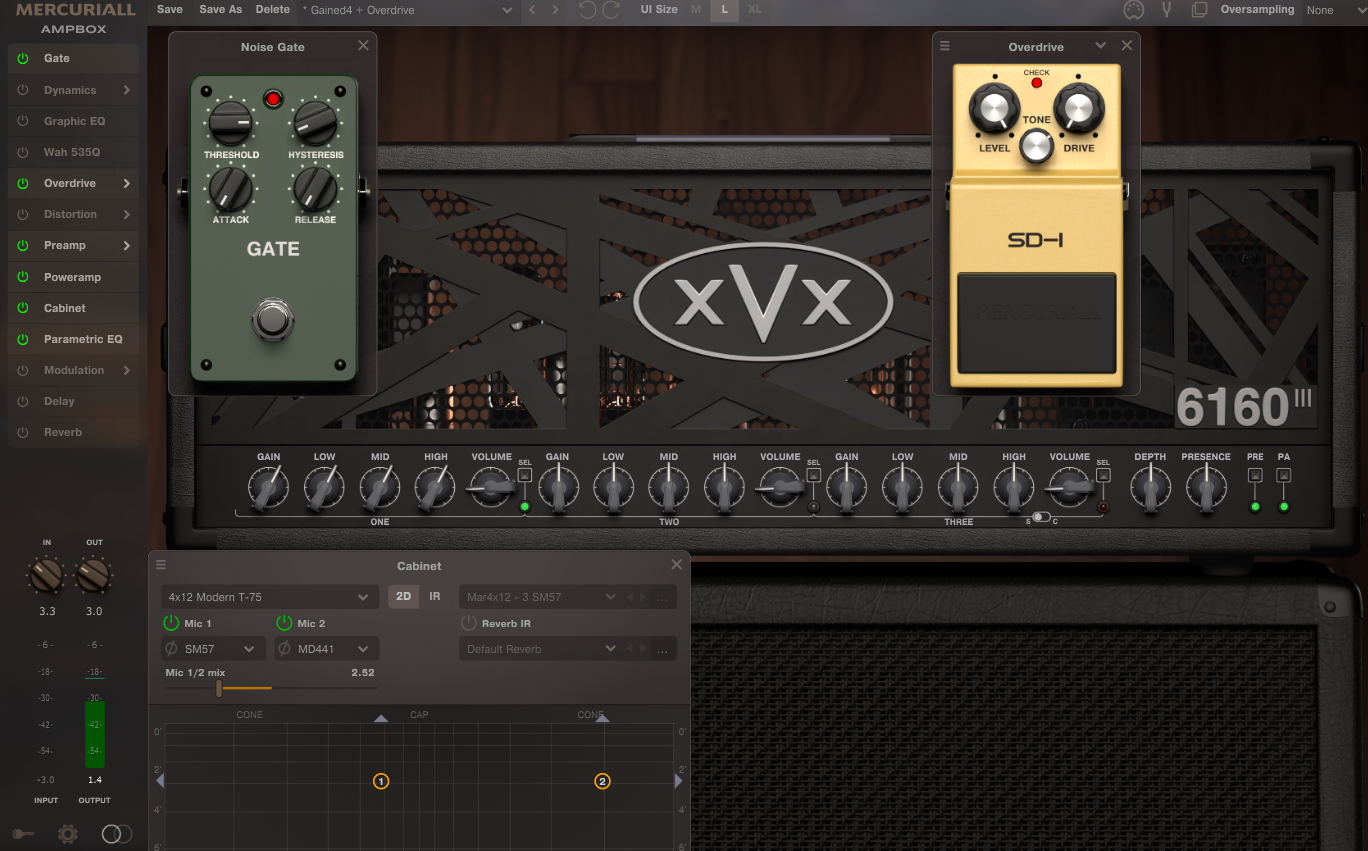This screenshot has height=851, width=1368.
Task: Click the window layout icon in top bar
Action: [1199, 10]
